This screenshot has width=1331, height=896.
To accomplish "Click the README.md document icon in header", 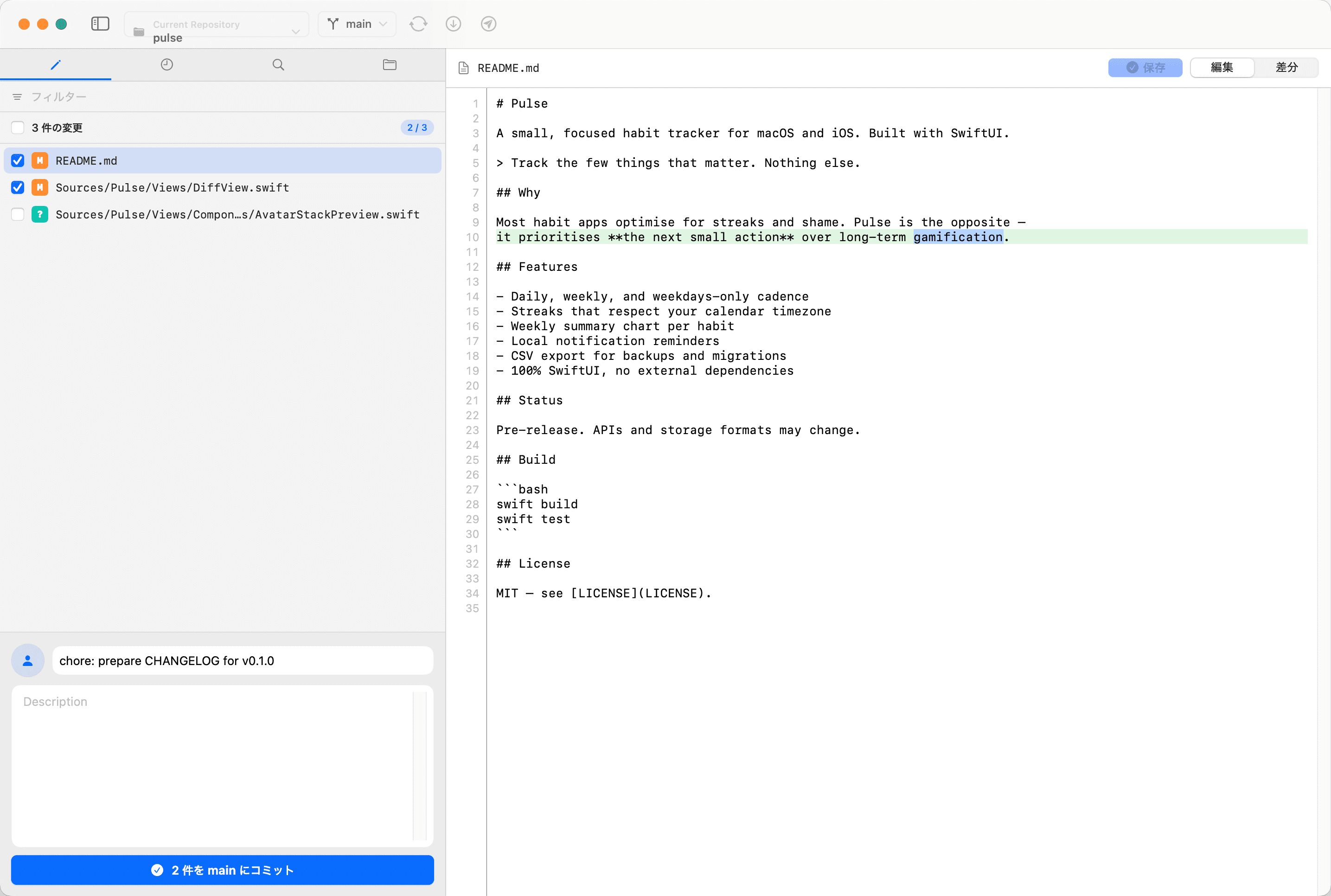I will (x=464, y=68).
